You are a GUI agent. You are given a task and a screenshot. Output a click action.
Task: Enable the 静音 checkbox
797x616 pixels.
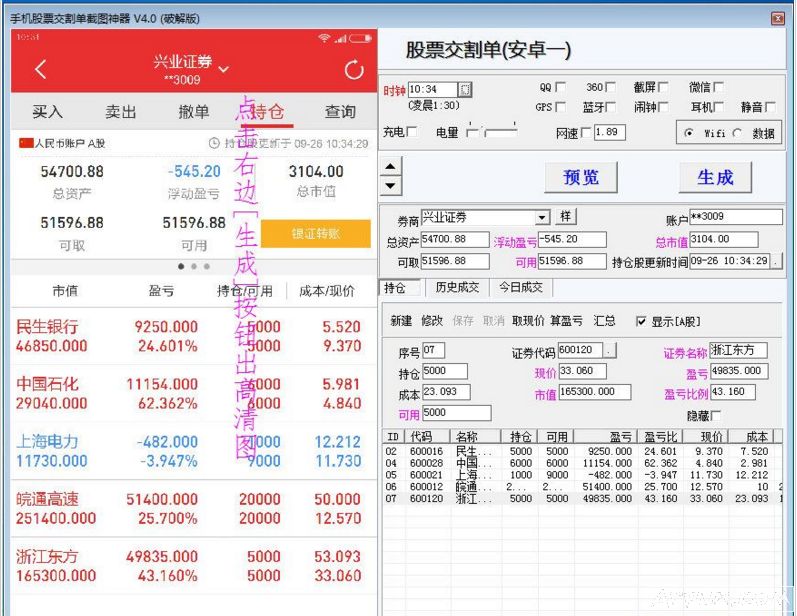(x=770, y=107)
